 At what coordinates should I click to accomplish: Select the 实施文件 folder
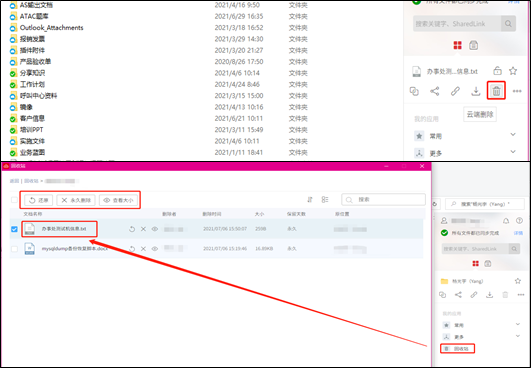point(32,141)
